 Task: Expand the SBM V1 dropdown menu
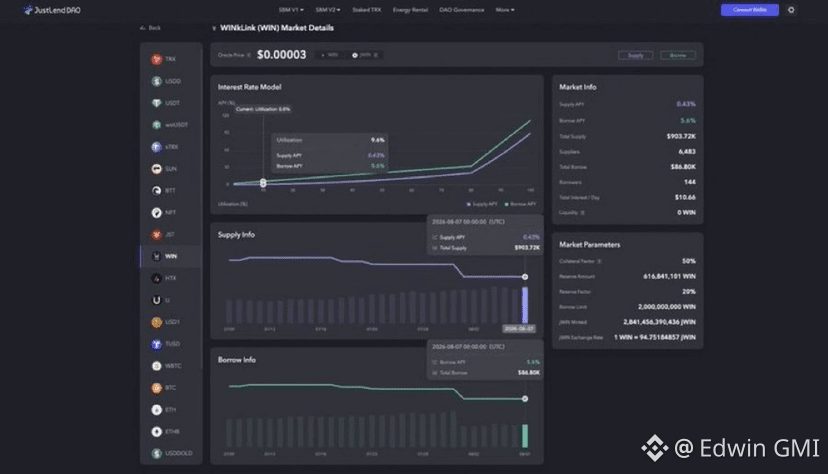[x=291, y=10]
